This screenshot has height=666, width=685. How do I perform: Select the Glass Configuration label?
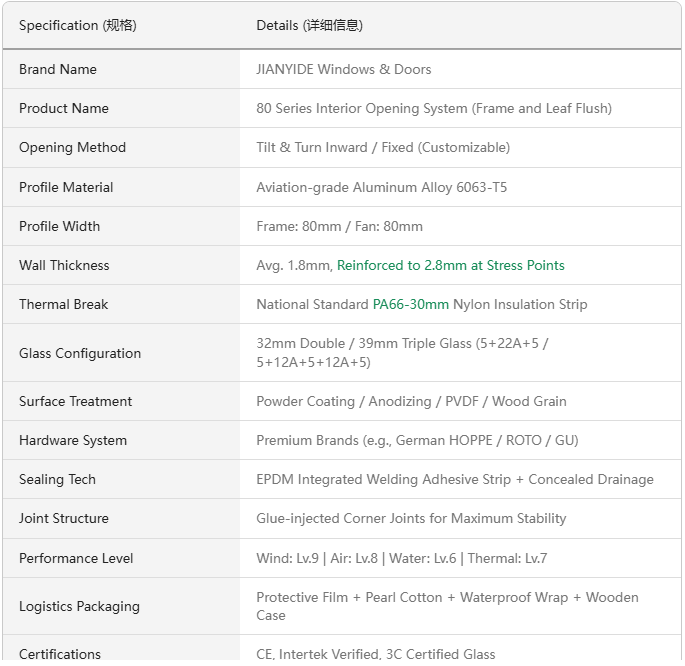tap(80, 353)
